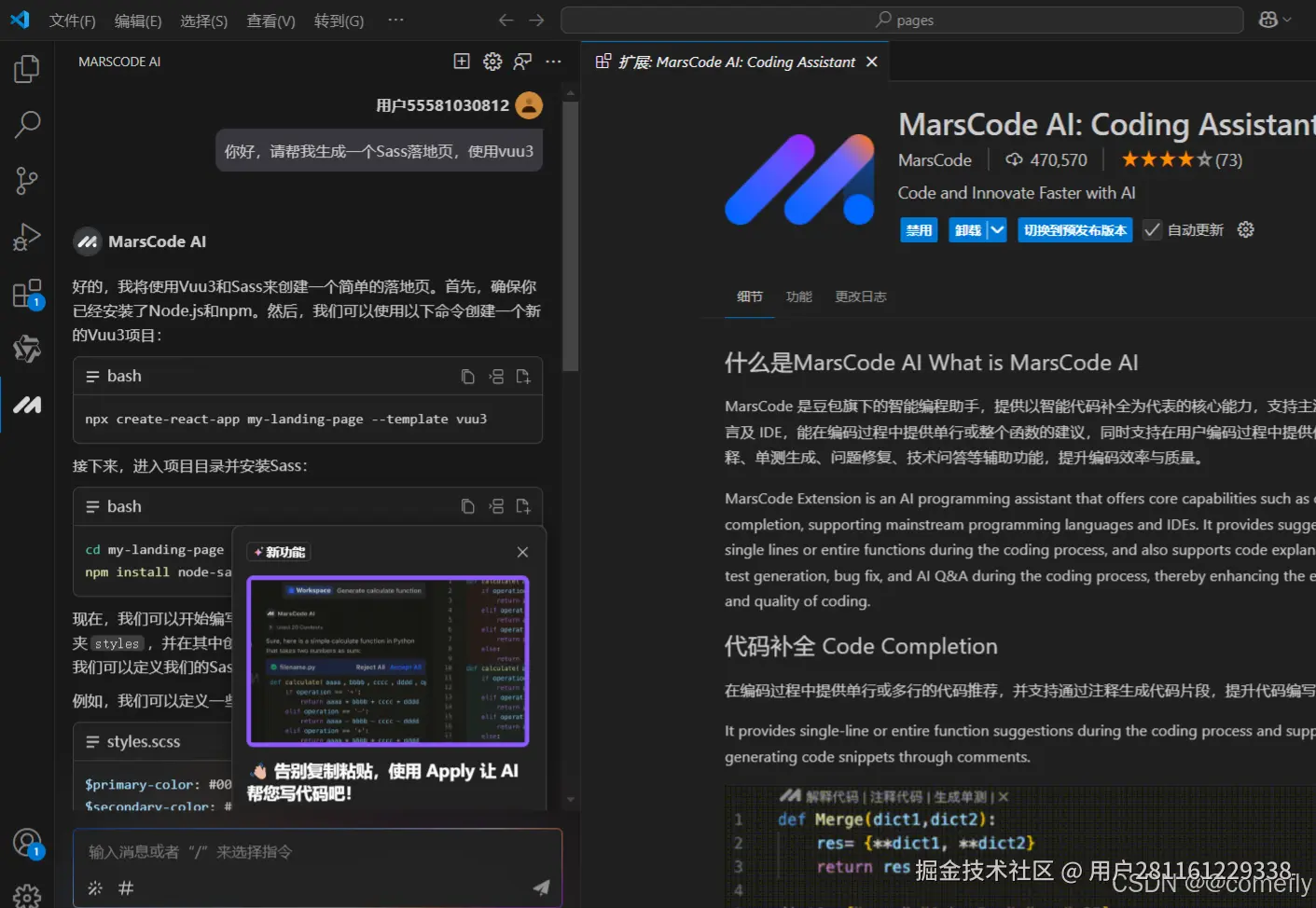Open the Extensions view icon
This screenshot has width=1316, height=908.
point(25,292)
